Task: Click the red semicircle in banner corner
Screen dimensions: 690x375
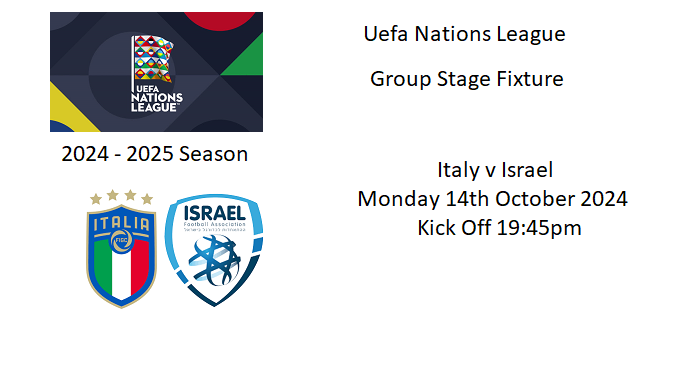Action: [x=219, y=20]
